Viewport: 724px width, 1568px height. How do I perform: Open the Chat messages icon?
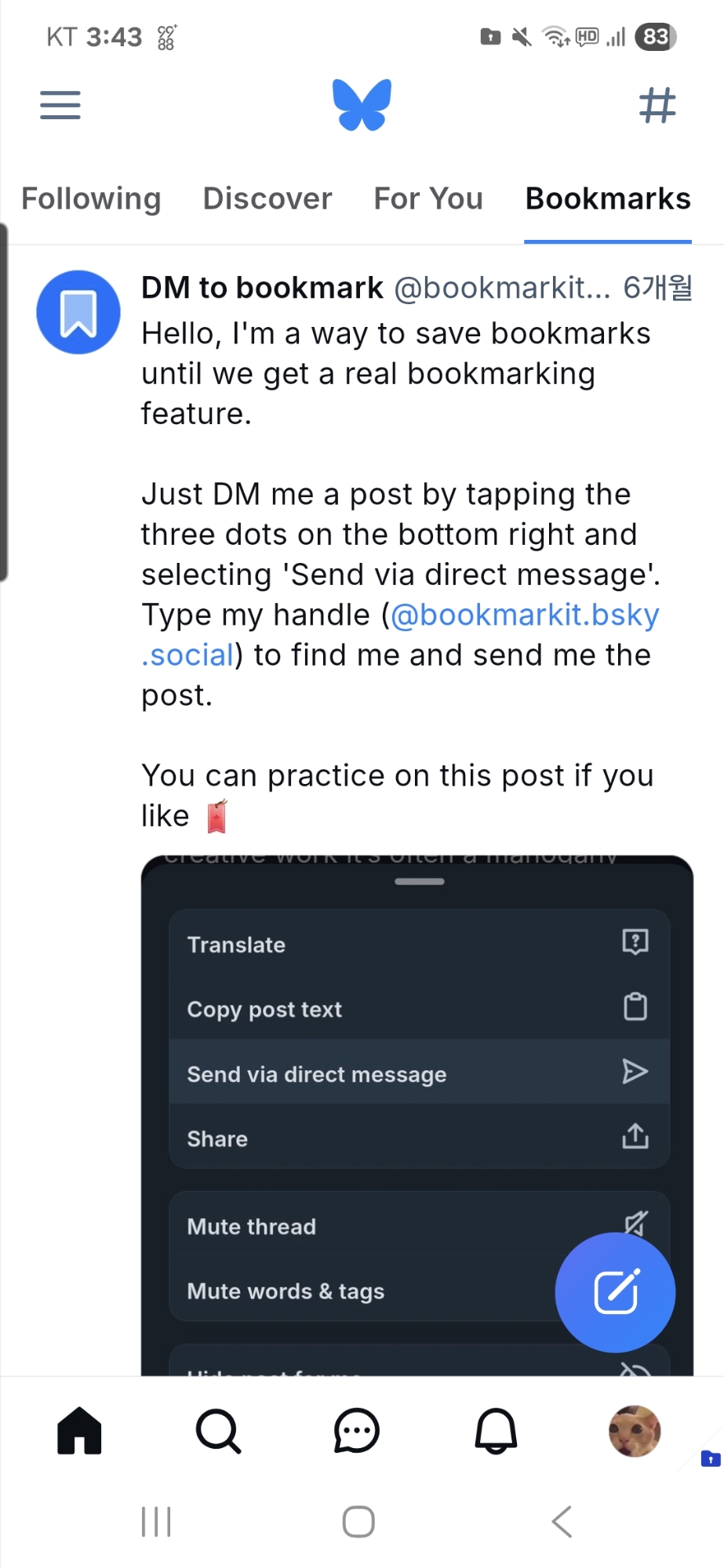(357, 1431)
